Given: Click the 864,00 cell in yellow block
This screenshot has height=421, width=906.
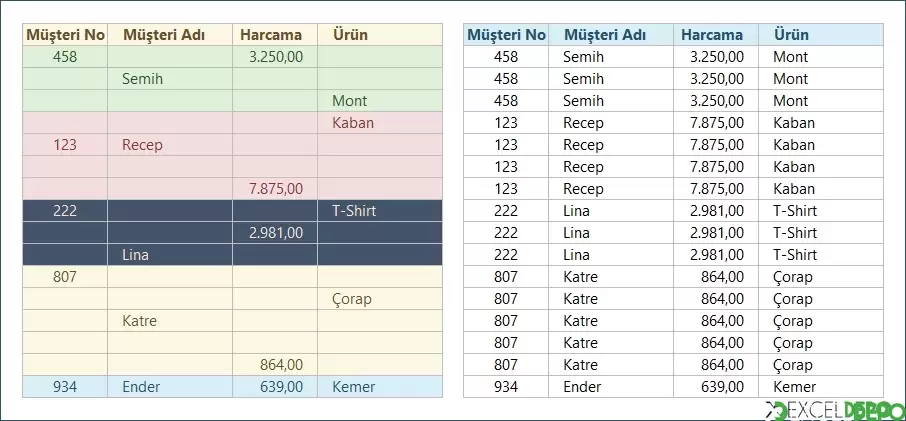Looking at the screenshot, I should 275,365.
